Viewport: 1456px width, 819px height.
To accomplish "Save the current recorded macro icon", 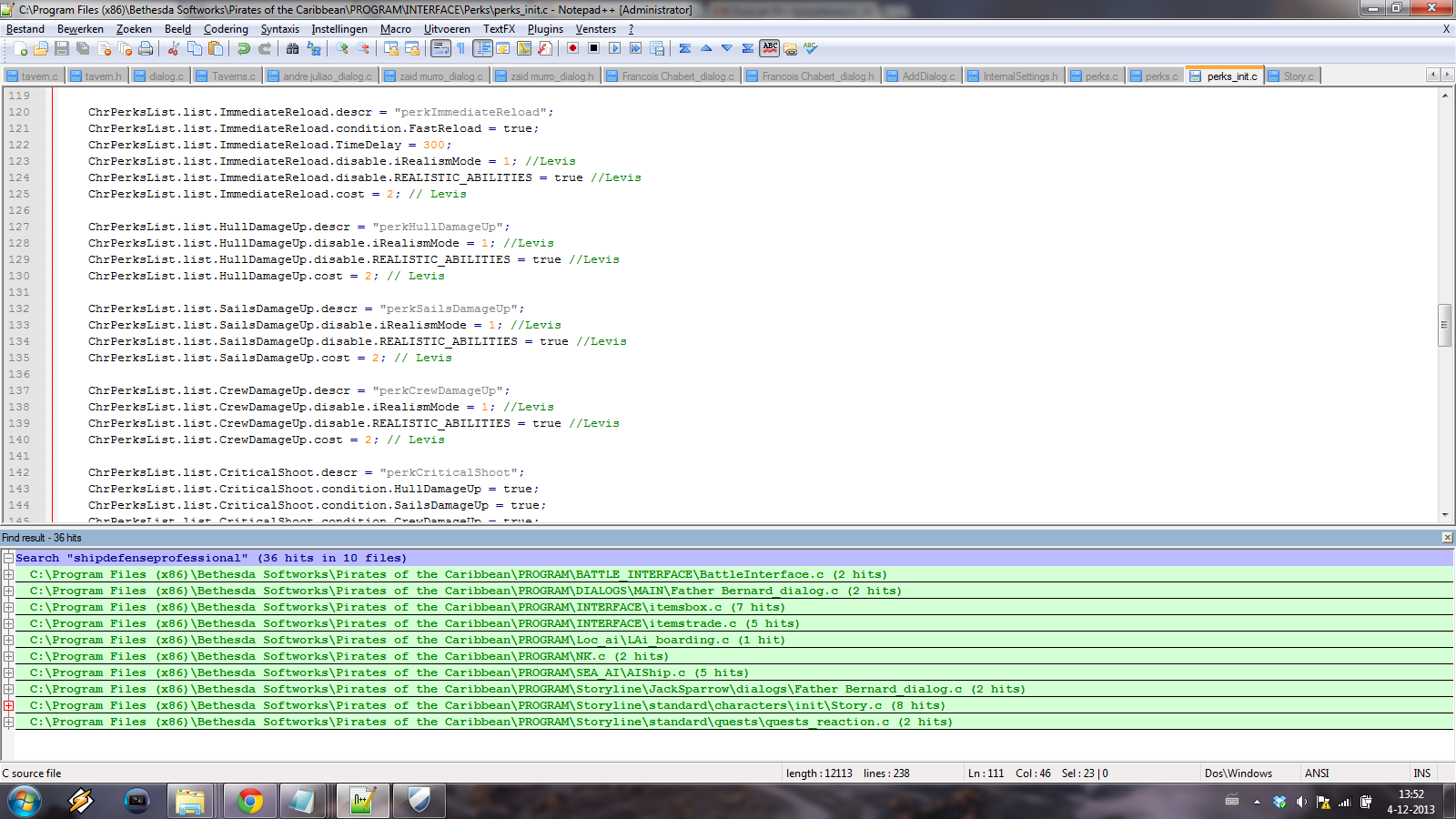I will coord(656,48).
